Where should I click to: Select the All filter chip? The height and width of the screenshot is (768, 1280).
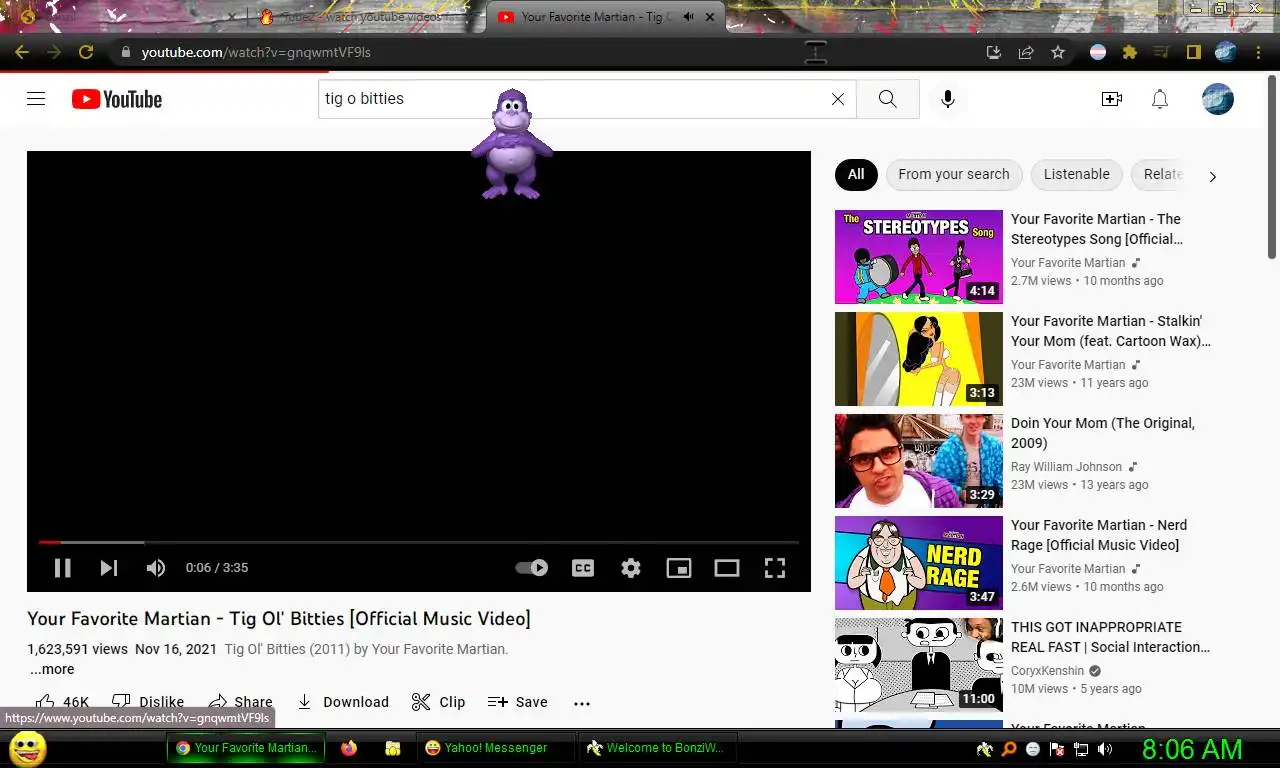coord(856,174)
